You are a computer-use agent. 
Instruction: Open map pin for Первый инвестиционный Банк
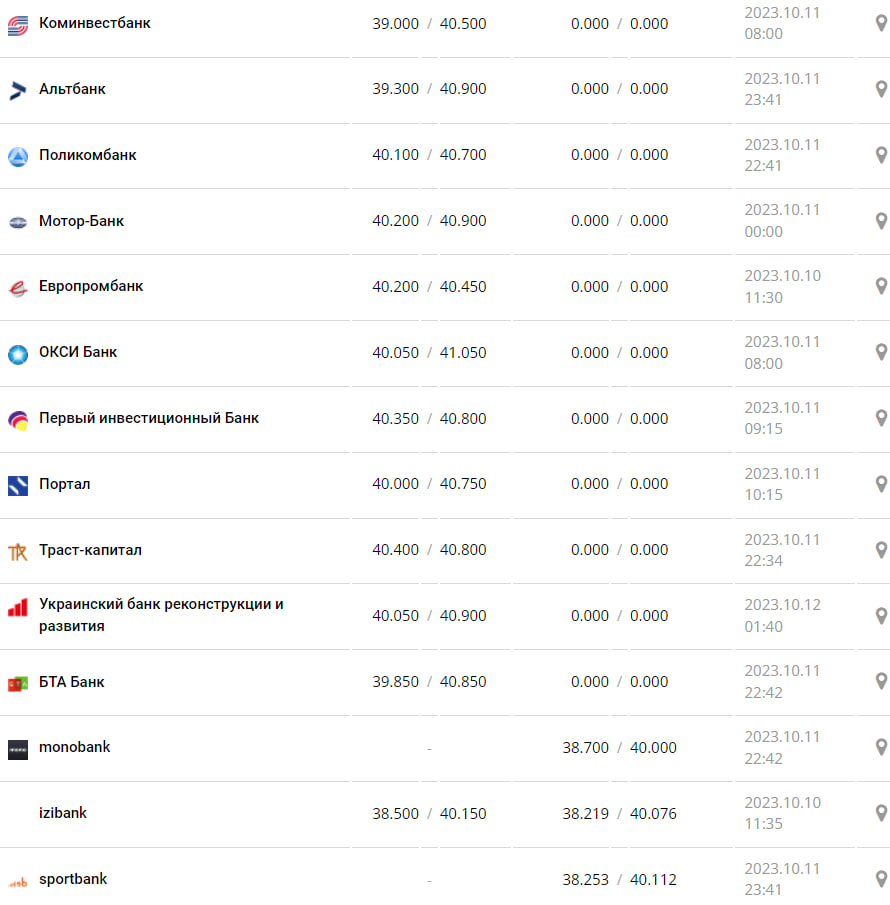(881, 418)
